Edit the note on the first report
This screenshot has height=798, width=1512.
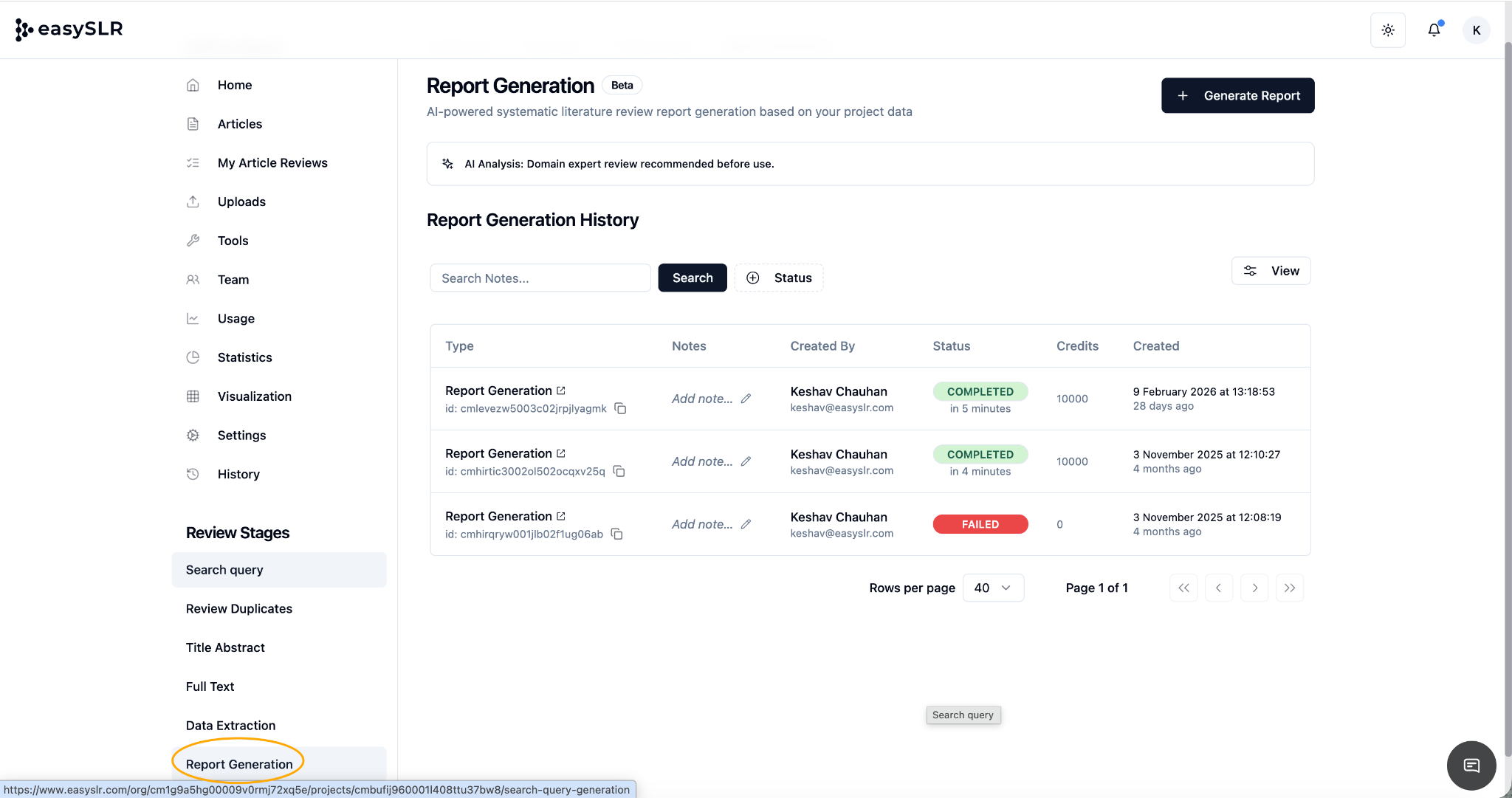(746, 399)
